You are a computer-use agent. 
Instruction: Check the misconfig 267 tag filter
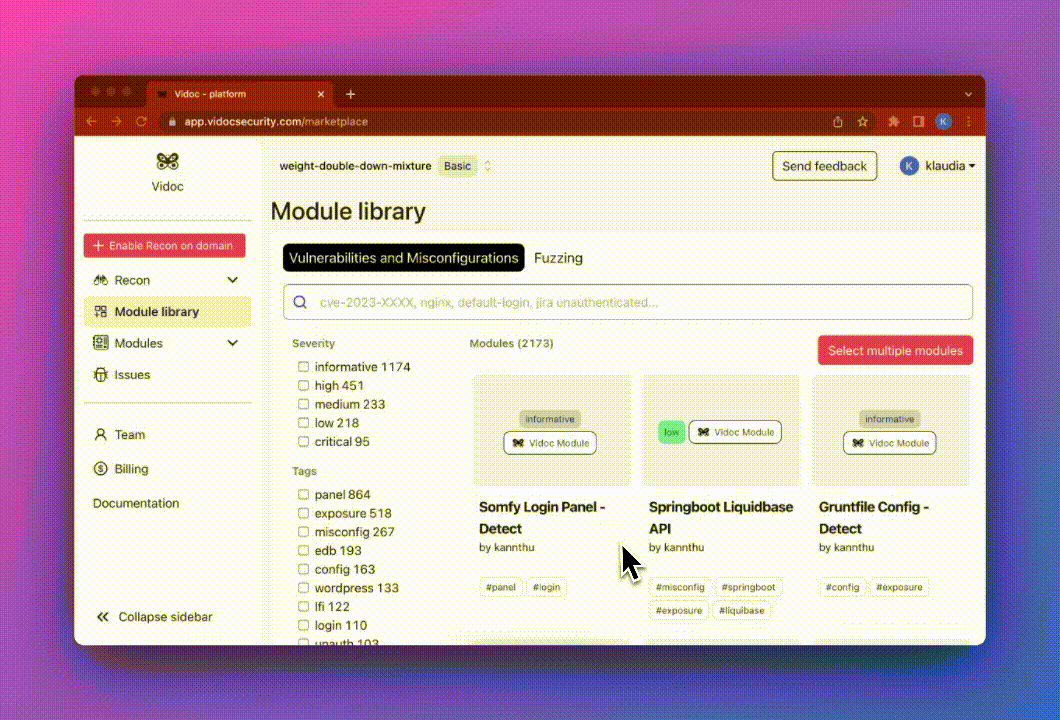304,532
